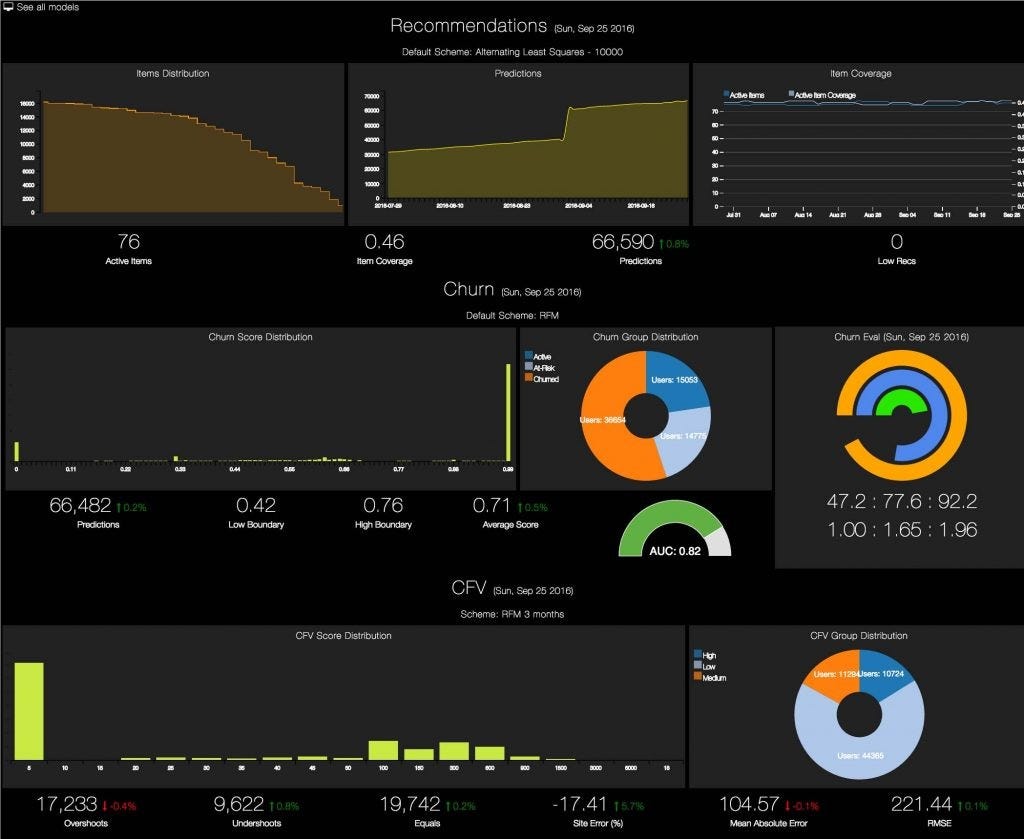This screenshot has height=839, width=1024.
Task: Click the tall 0.99 bar in Churn Score Distribution
Action: pos(508,413)
